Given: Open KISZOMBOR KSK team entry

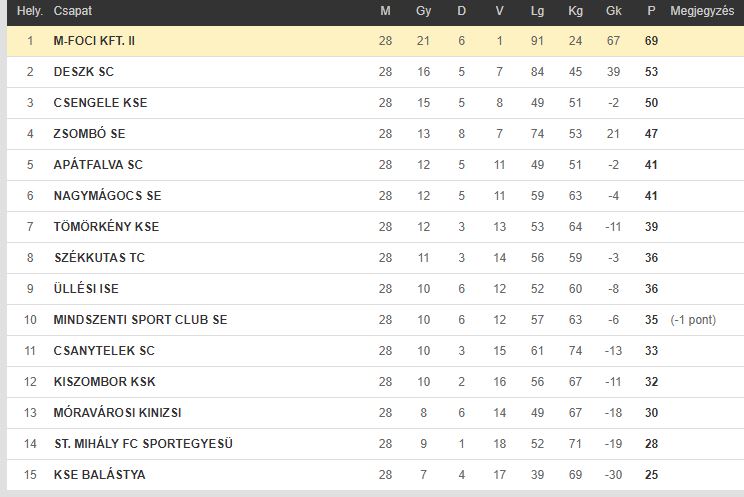Looking at the screenshot, I should 104,382.
